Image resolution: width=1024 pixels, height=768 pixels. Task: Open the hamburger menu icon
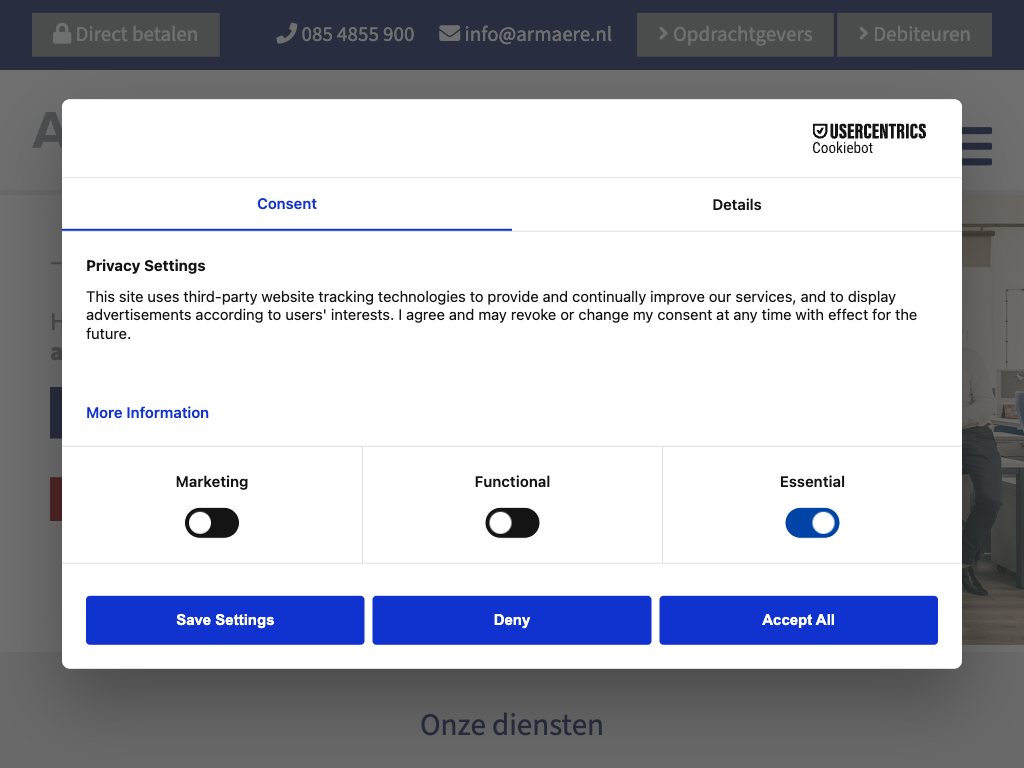tap(977, 146)
